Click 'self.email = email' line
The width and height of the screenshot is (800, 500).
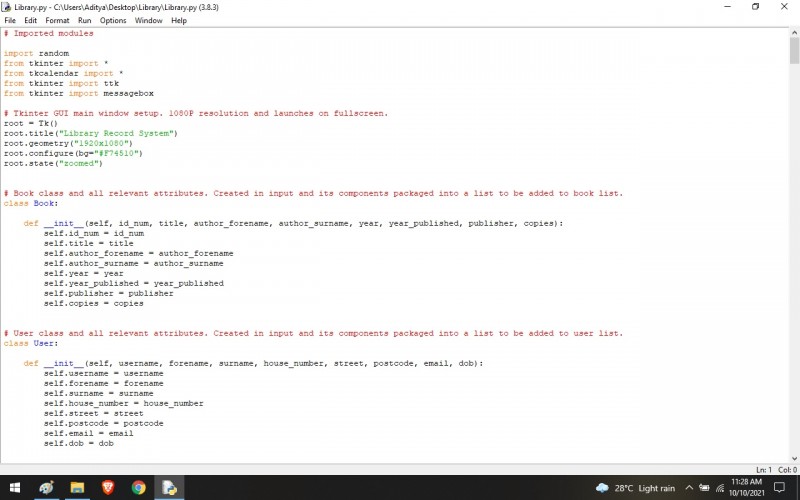pyautogui.click(x=89, y=433)
